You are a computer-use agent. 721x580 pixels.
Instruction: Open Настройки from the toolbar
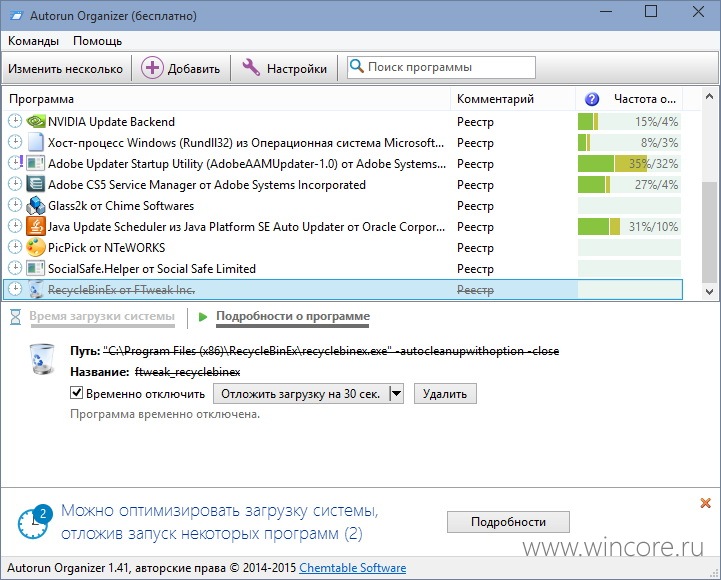coord(284,68)
